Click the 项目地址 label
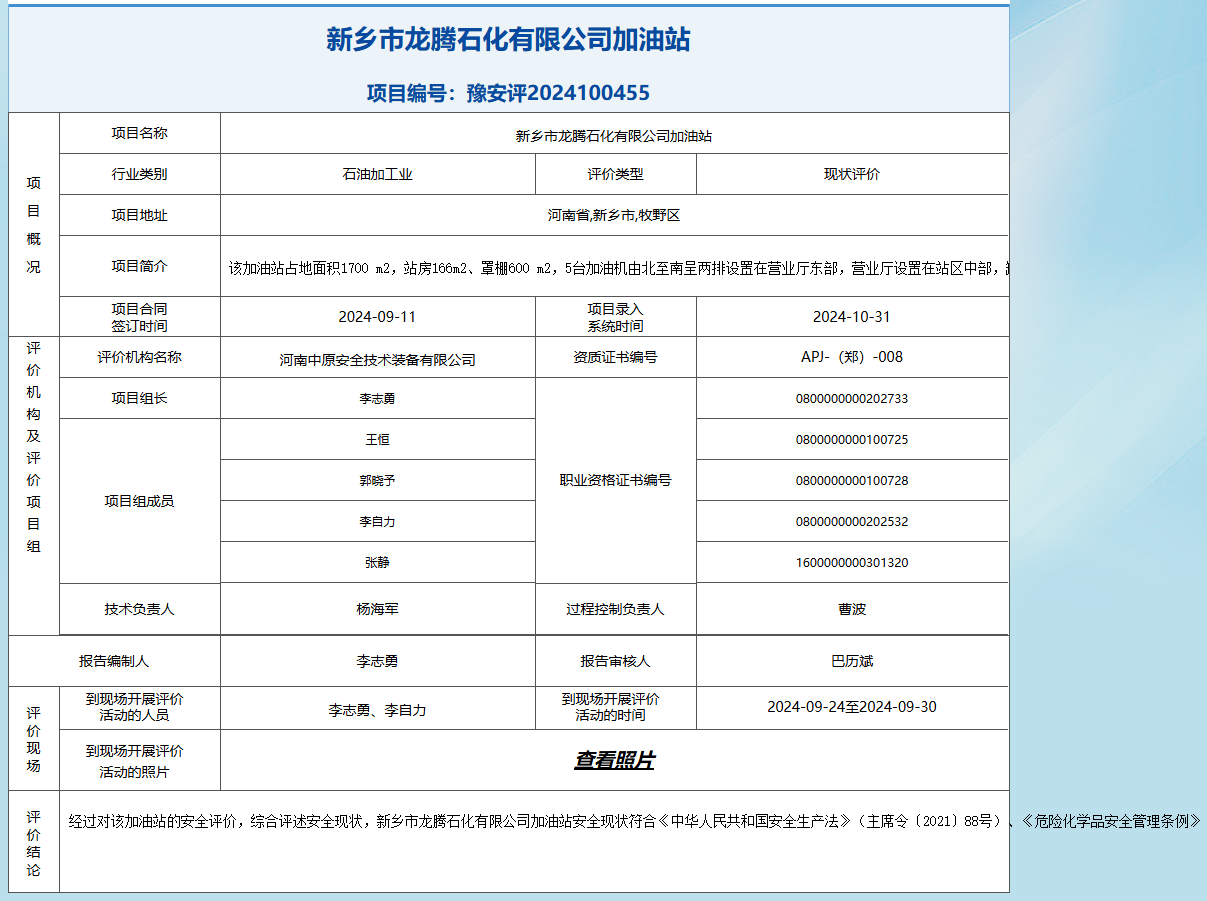Screen dimensions: 1207x901 pyautogui.click(x=139, y=215)
